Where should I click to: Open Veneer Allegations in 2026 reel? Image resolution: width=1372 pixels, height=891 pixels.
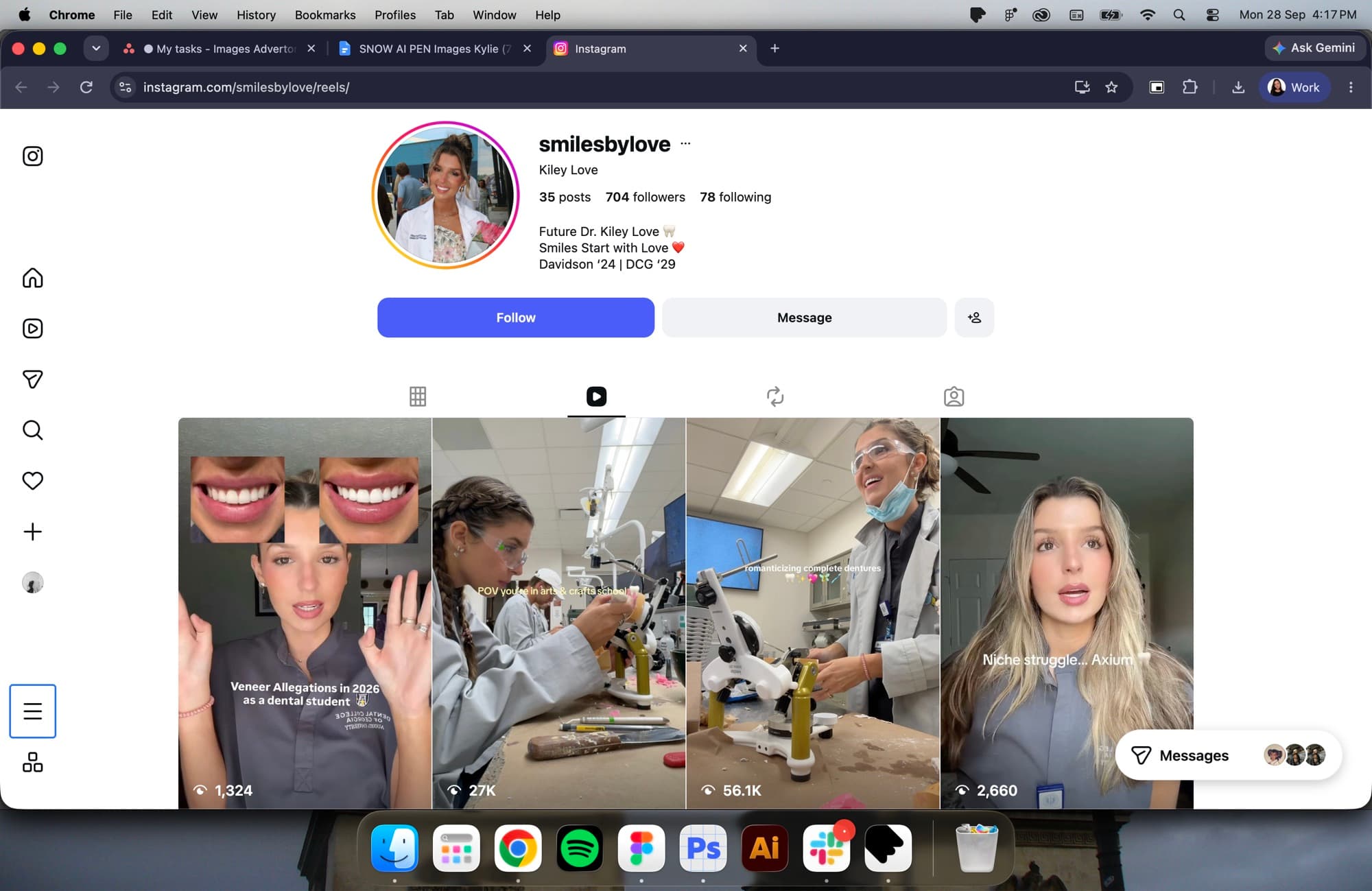pos(305,613)
